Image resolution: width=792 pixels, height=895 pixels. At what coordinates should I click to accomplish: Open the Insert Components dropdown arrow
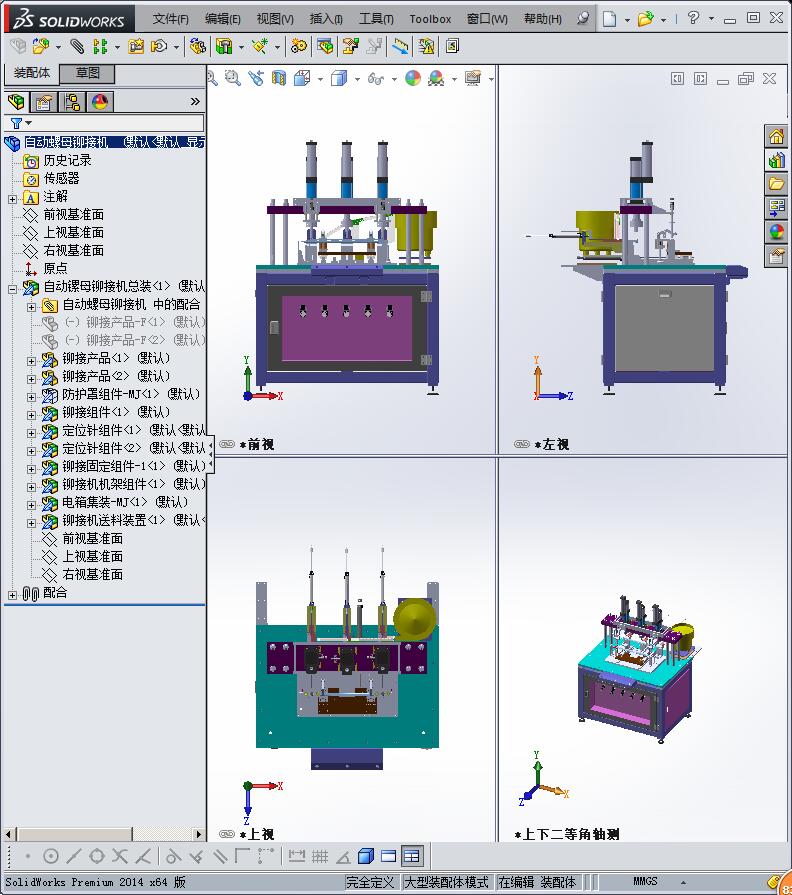(x=58, y=47)
